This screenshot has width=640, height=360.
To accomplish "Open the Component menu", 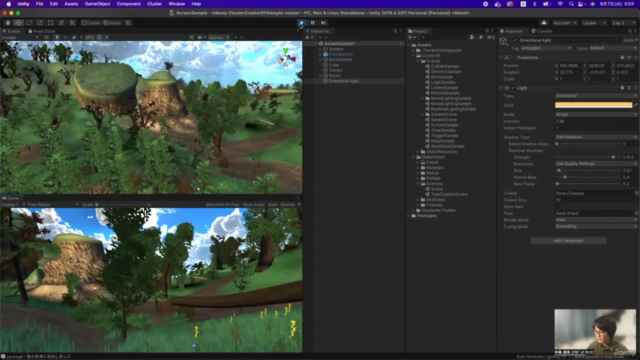I will pos(128,4).
